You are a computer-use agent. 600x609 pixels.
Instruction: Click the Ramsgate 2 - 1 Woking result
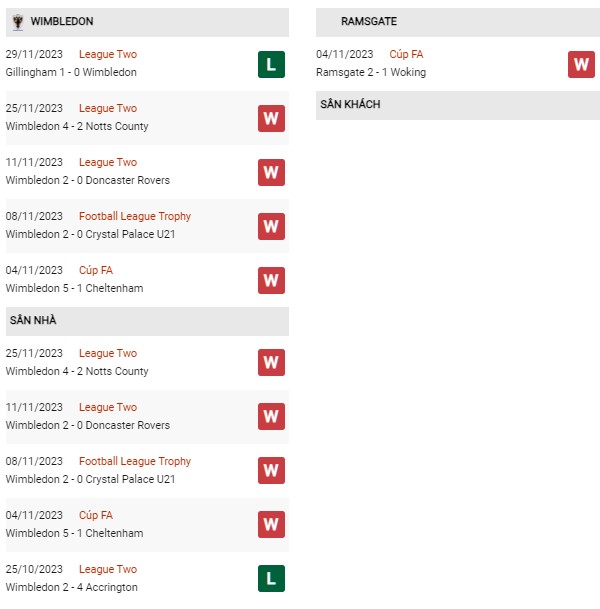pos(371,72)
